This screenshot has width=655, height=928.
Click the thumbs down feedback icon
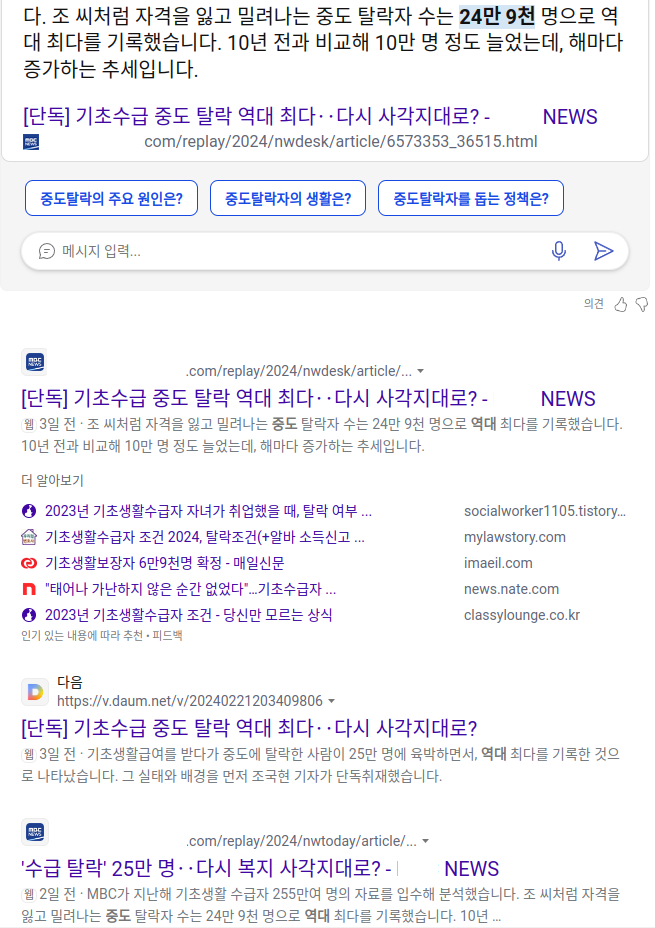pos(641,304)
